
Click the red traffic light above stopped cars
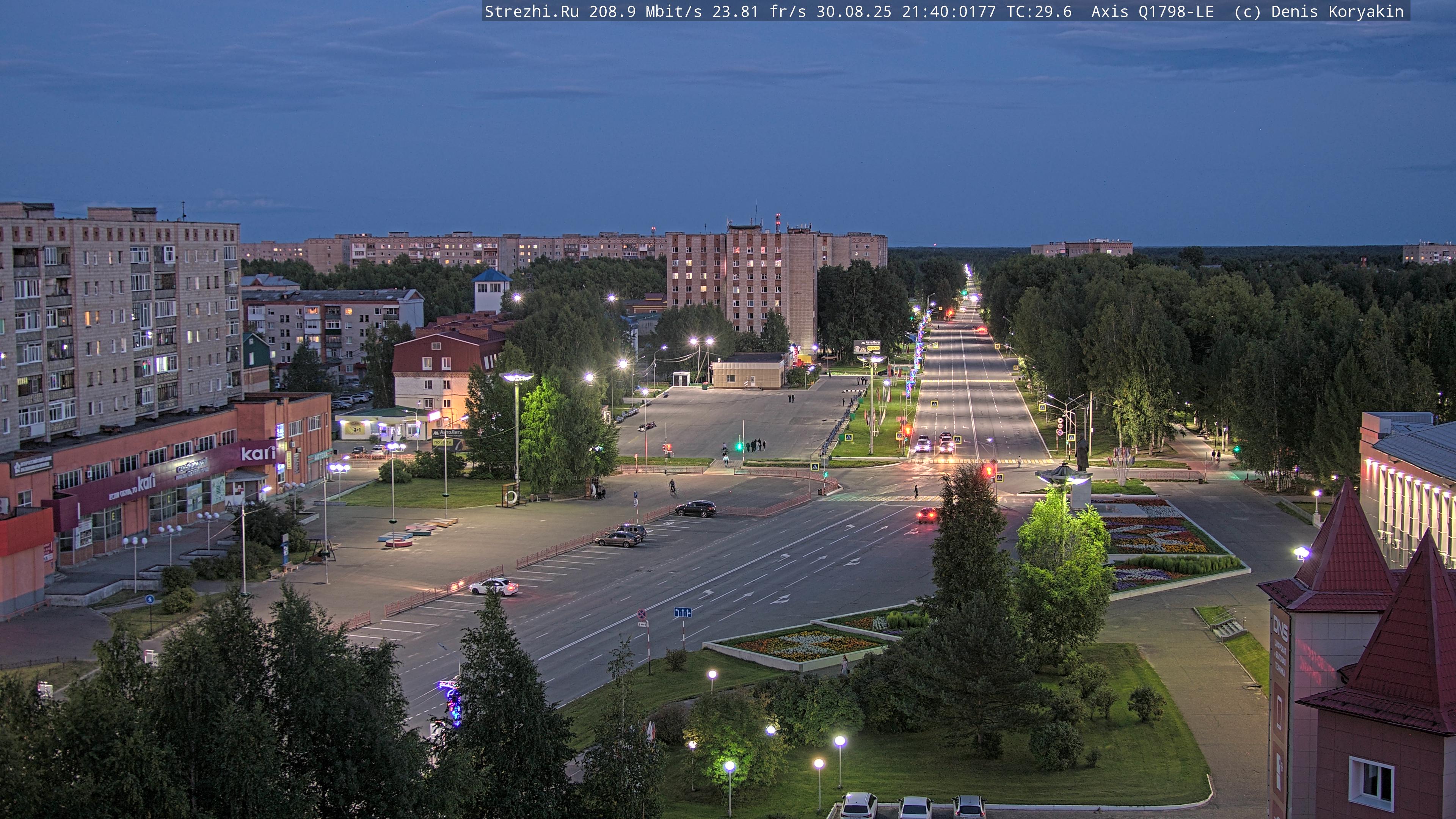click(x=907, y=431)
